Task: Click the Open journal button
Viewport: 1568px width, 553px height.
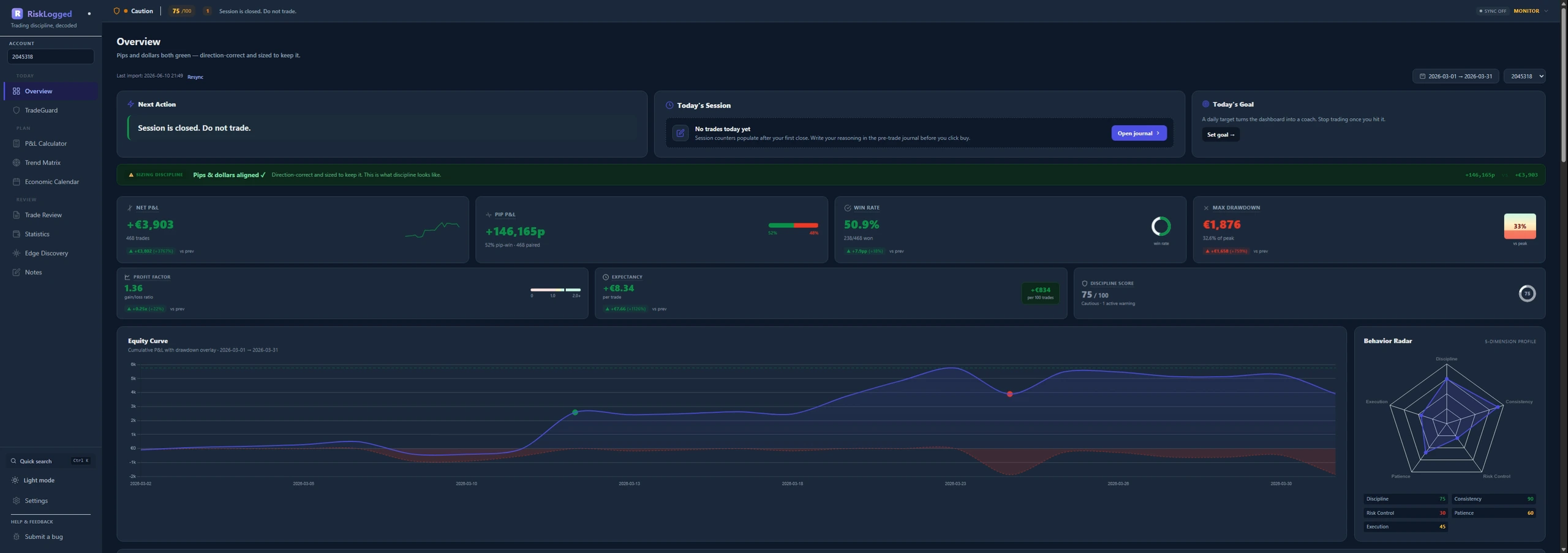Action: pos(1139,133)
